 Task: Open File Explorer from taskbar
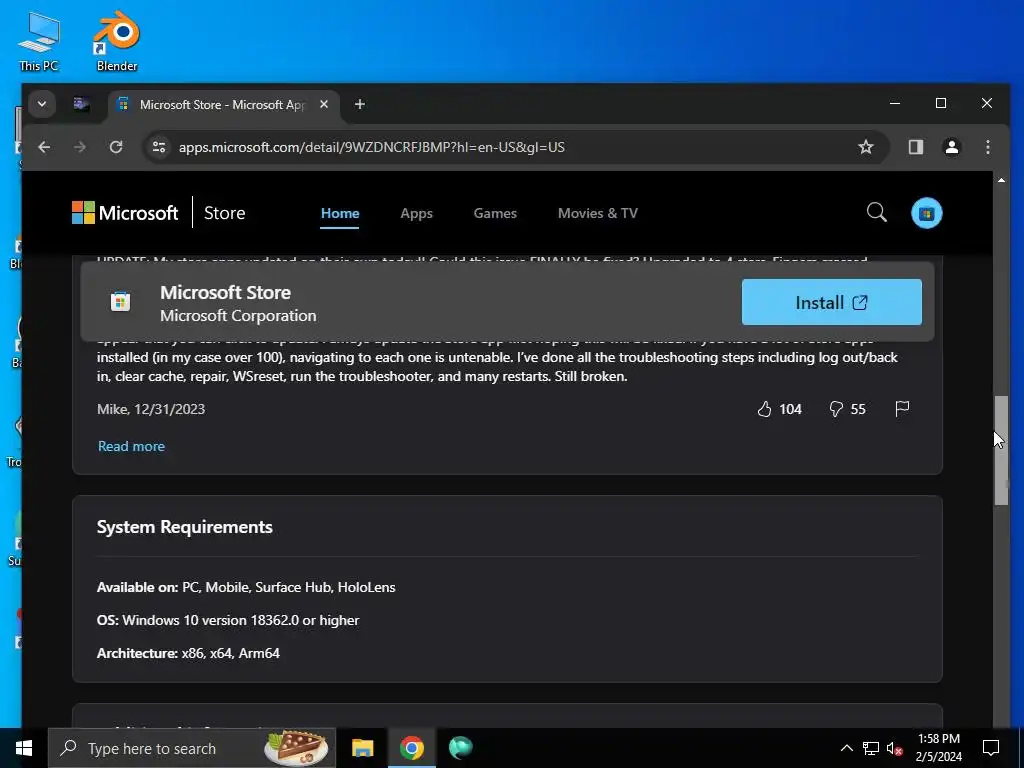pyautogui.click(x=362, y=748)
